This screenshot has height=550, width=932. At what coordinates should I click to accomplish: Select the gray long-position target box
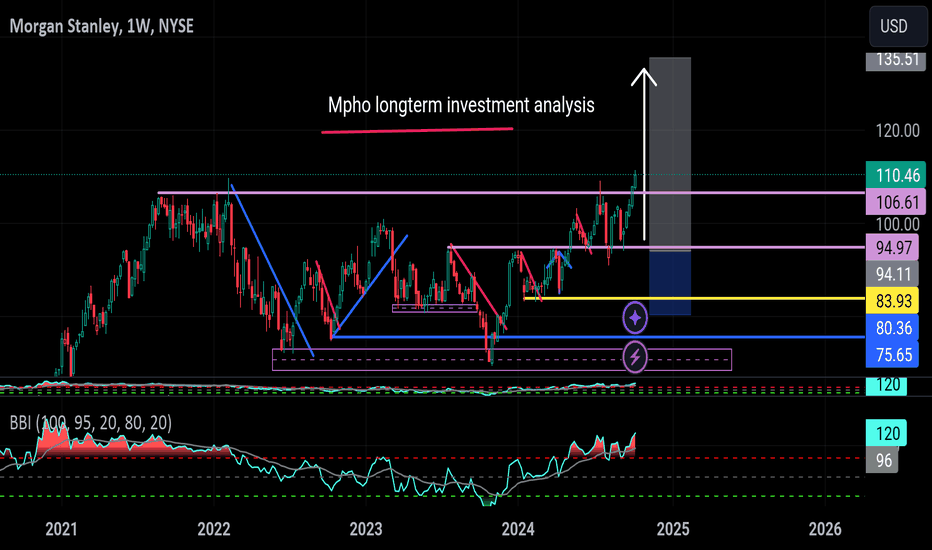(670, 154)
